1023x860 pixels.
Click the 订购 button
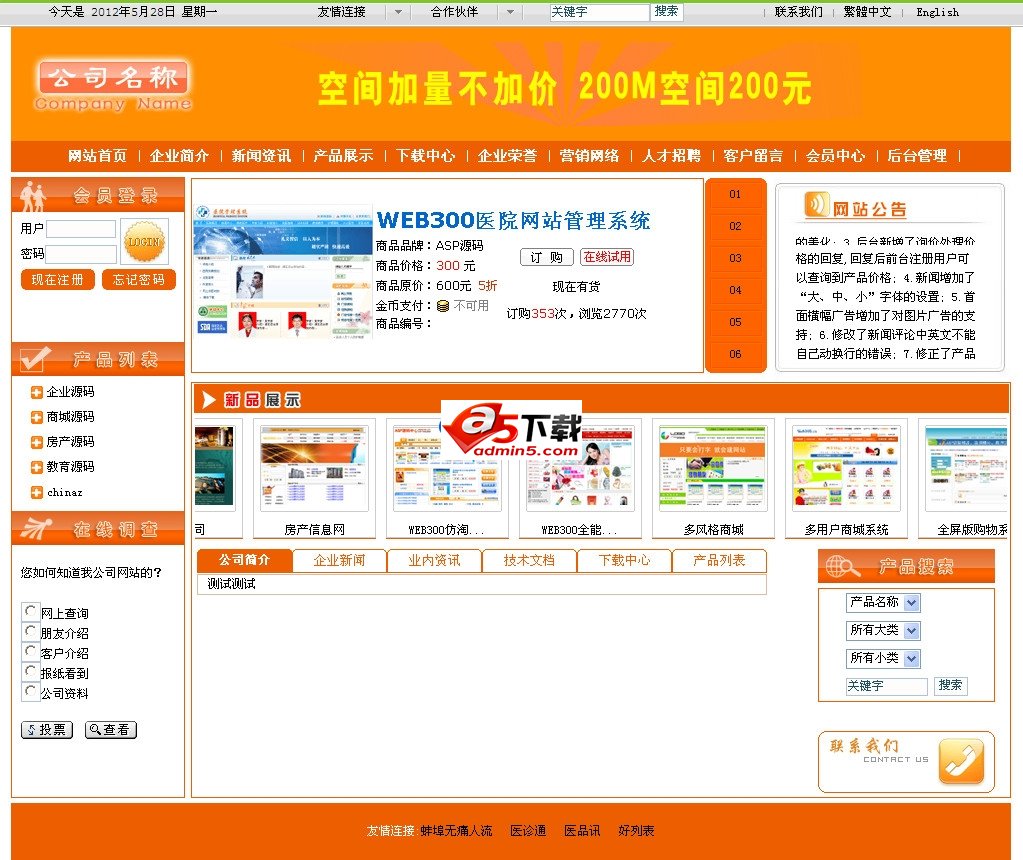(x=547, y=257)
